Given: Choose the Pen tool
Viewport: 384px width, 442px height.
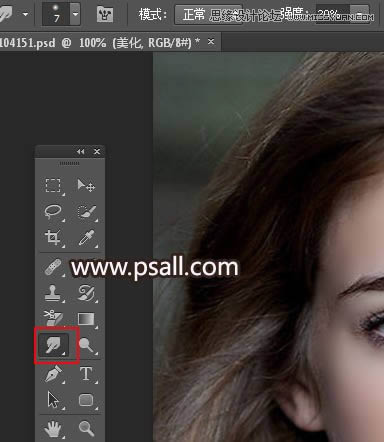Looking at the screenshot, I should click(x=53, y=374).
